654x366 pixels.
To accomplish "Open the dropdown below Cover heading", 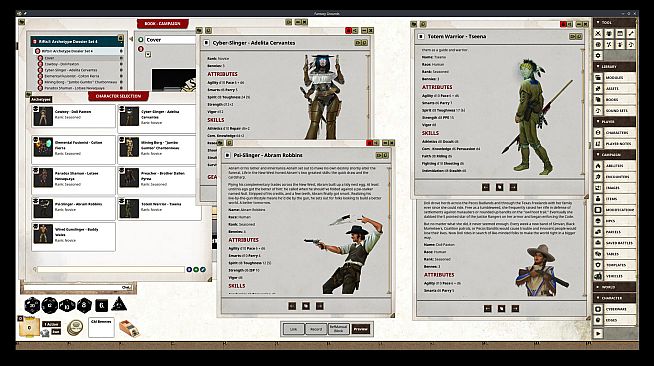I will [148, 55].
